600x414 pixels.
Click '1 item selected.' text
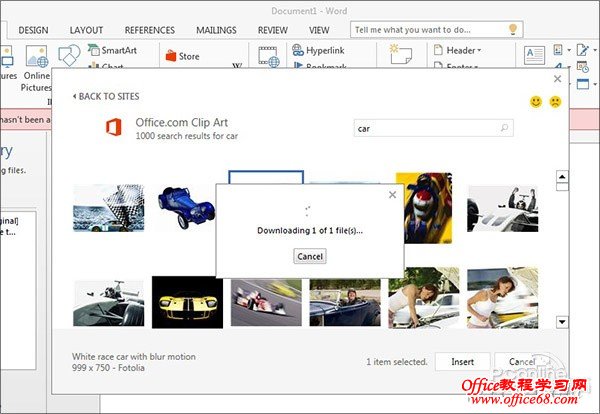tap(396, 362)
